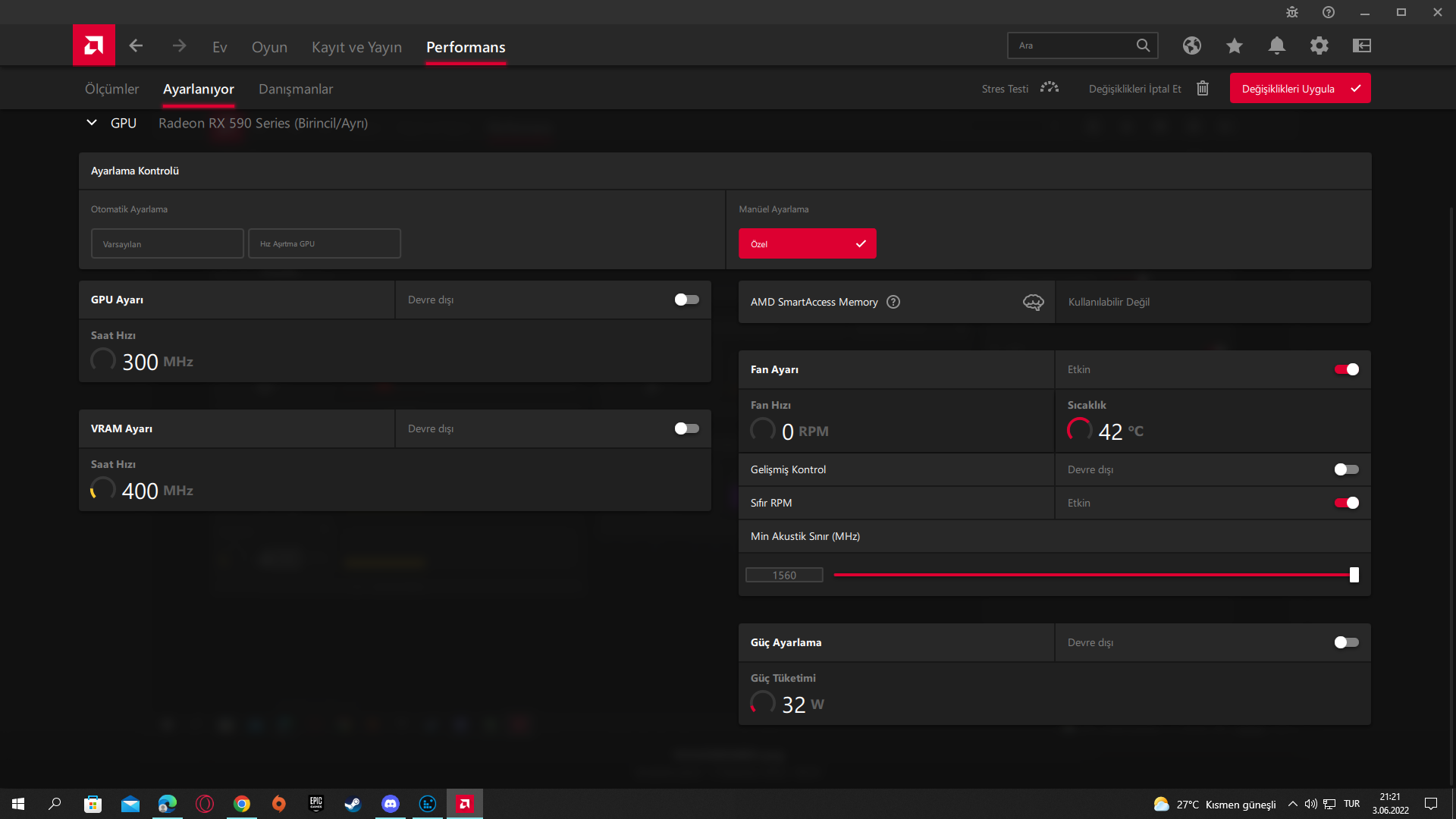Click the SmartAccess Memory brain icon
This screenshot has width=1456, height=819.
[x=1034, y=302]
